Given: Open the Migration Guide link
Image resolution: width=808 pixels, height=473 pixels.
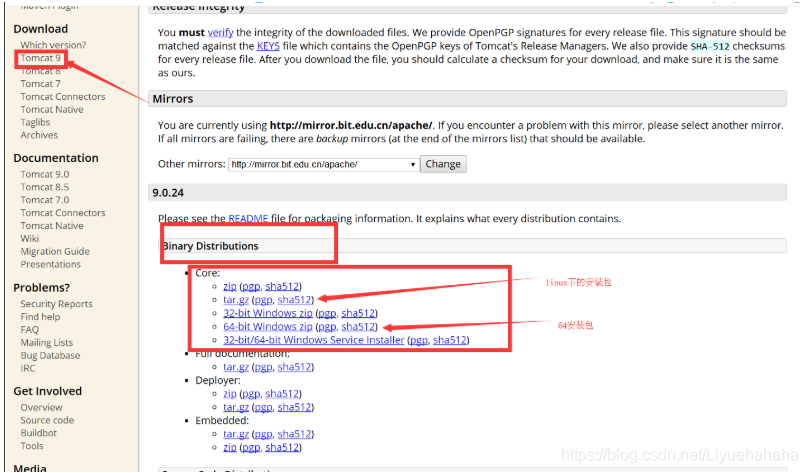Looking at the screenshot, I should [x=55, y=251].
